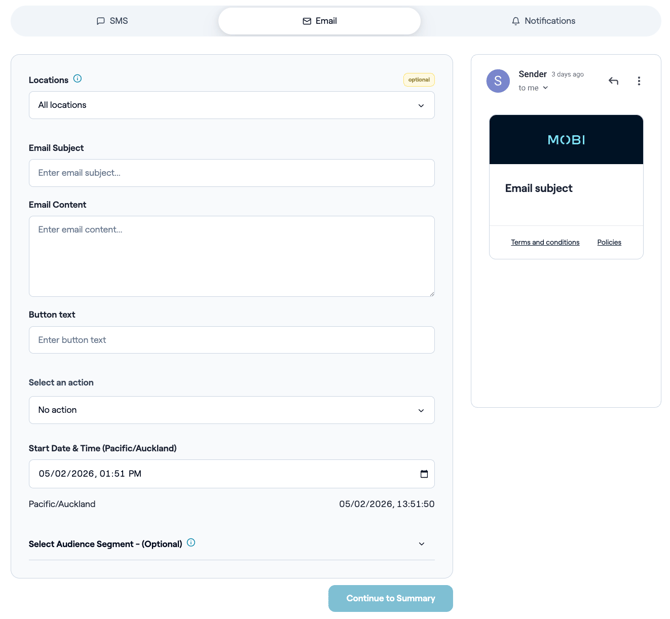The height and width of the screenshot is (619, 670).
Task: Open the All locations dropdown
Action: tap(231, 105)
